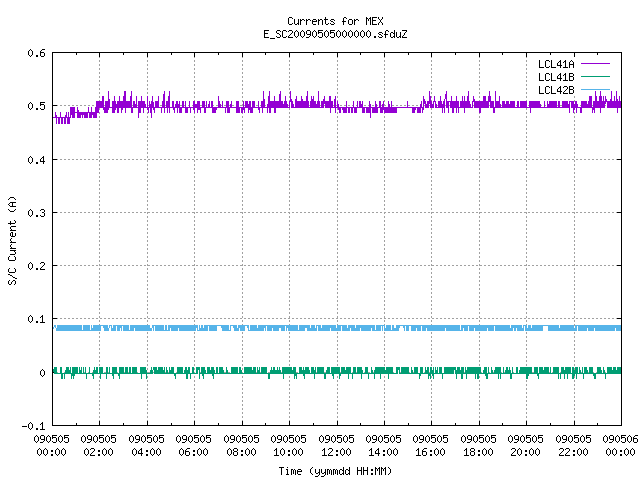
Task: Click the green LCL41B legend line sample
Action: click(595, 76)
